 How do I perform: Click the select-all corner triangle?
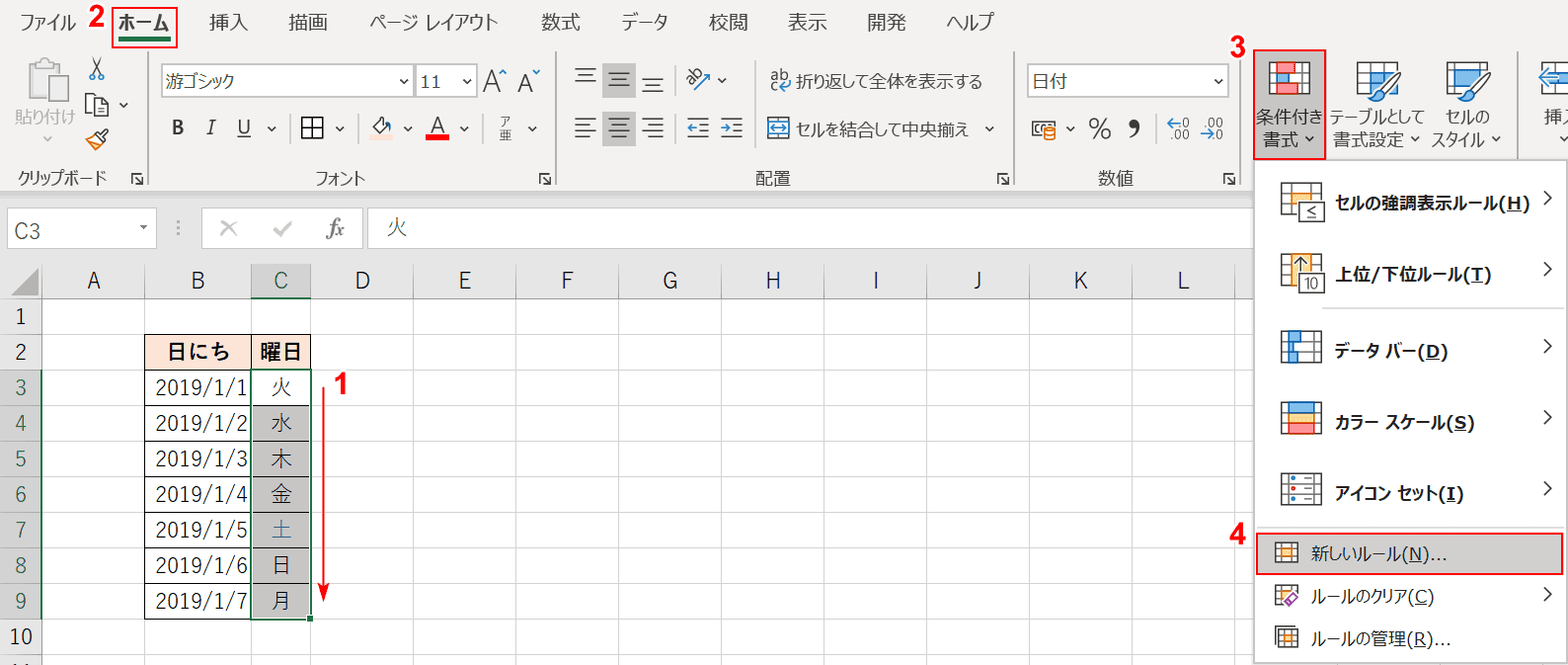coord(25,282)
